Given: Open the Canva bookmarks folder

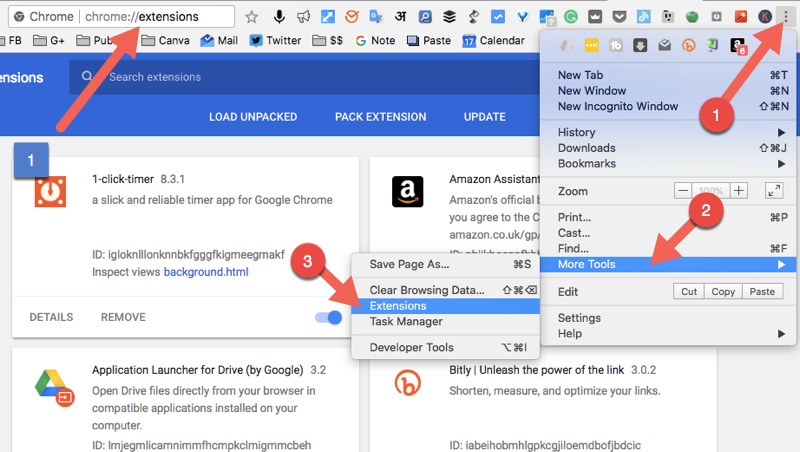Looking at the screenshot, I should pos(165,40).
